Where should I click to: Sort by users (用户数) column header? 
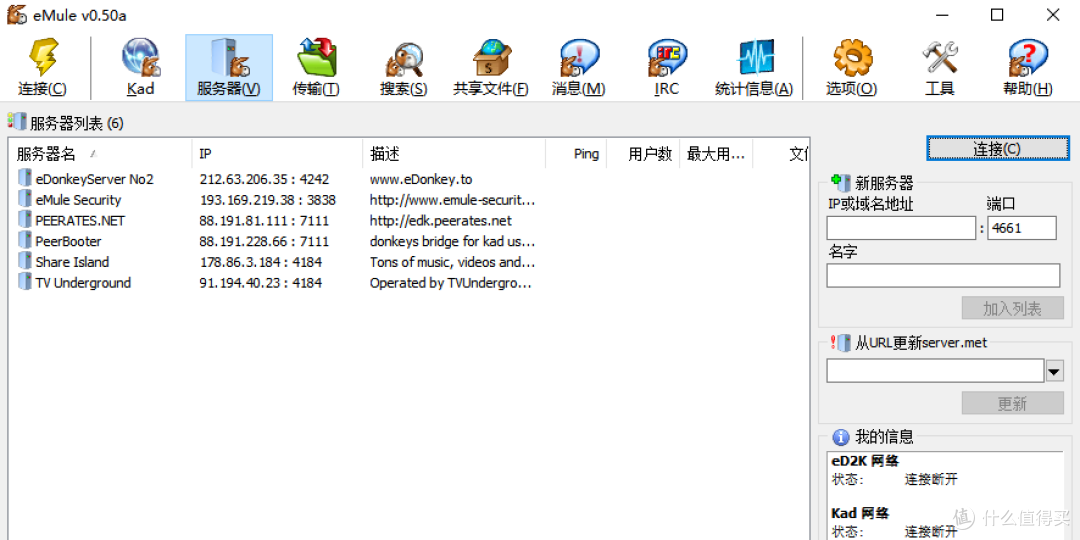pos(643,154)
